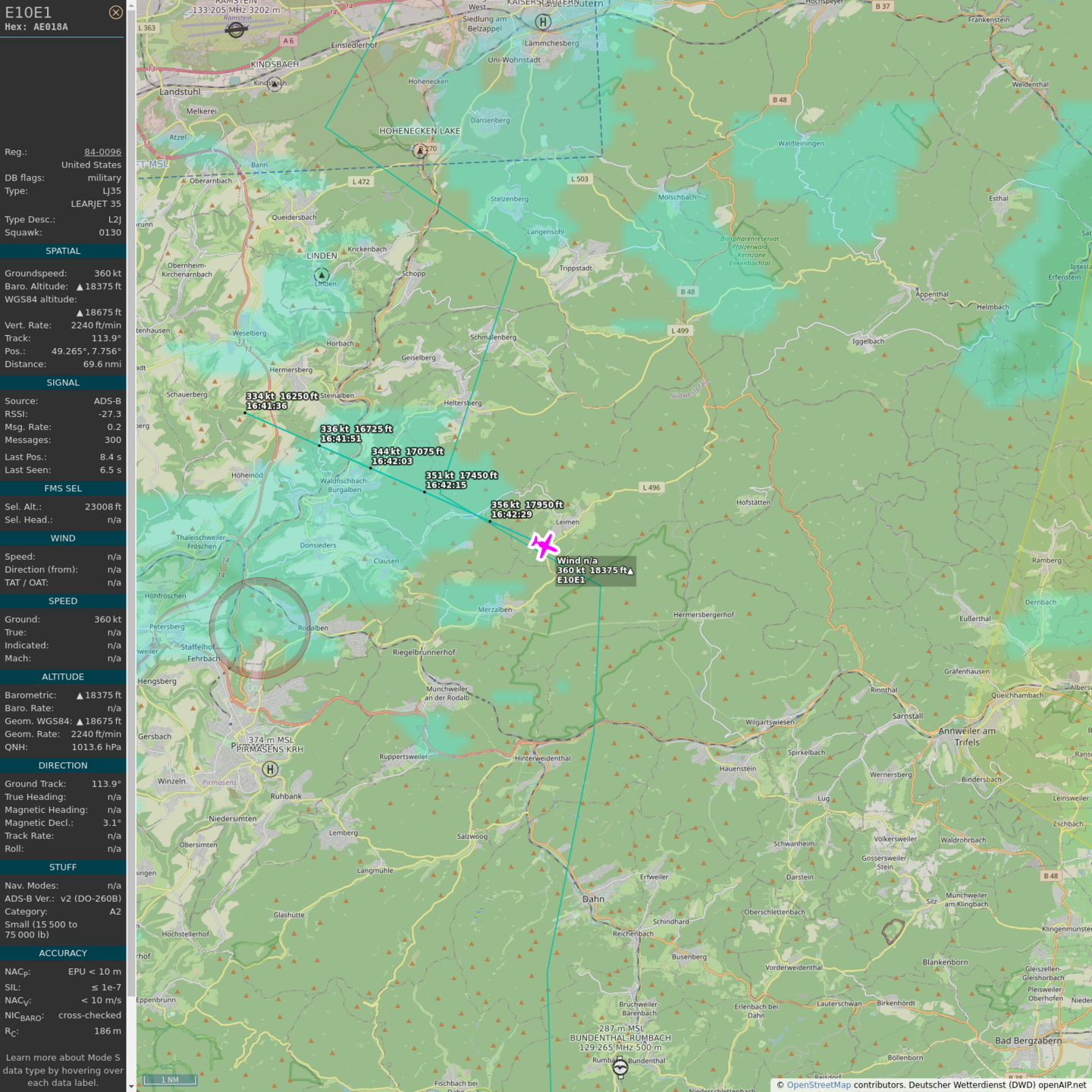1092x1092 pixels.
Task: Select the Ramstein airport icon
Action: (236, 30)
